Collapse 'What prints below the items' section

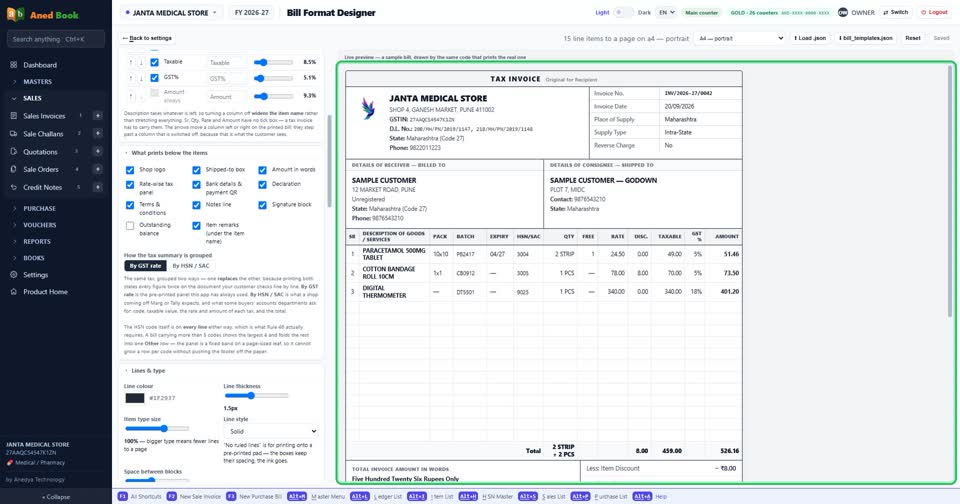166,153
